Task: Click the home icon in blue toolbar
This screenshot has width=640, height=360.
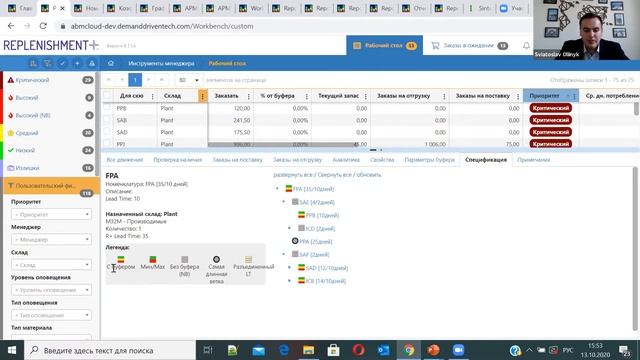Action: 111,64
